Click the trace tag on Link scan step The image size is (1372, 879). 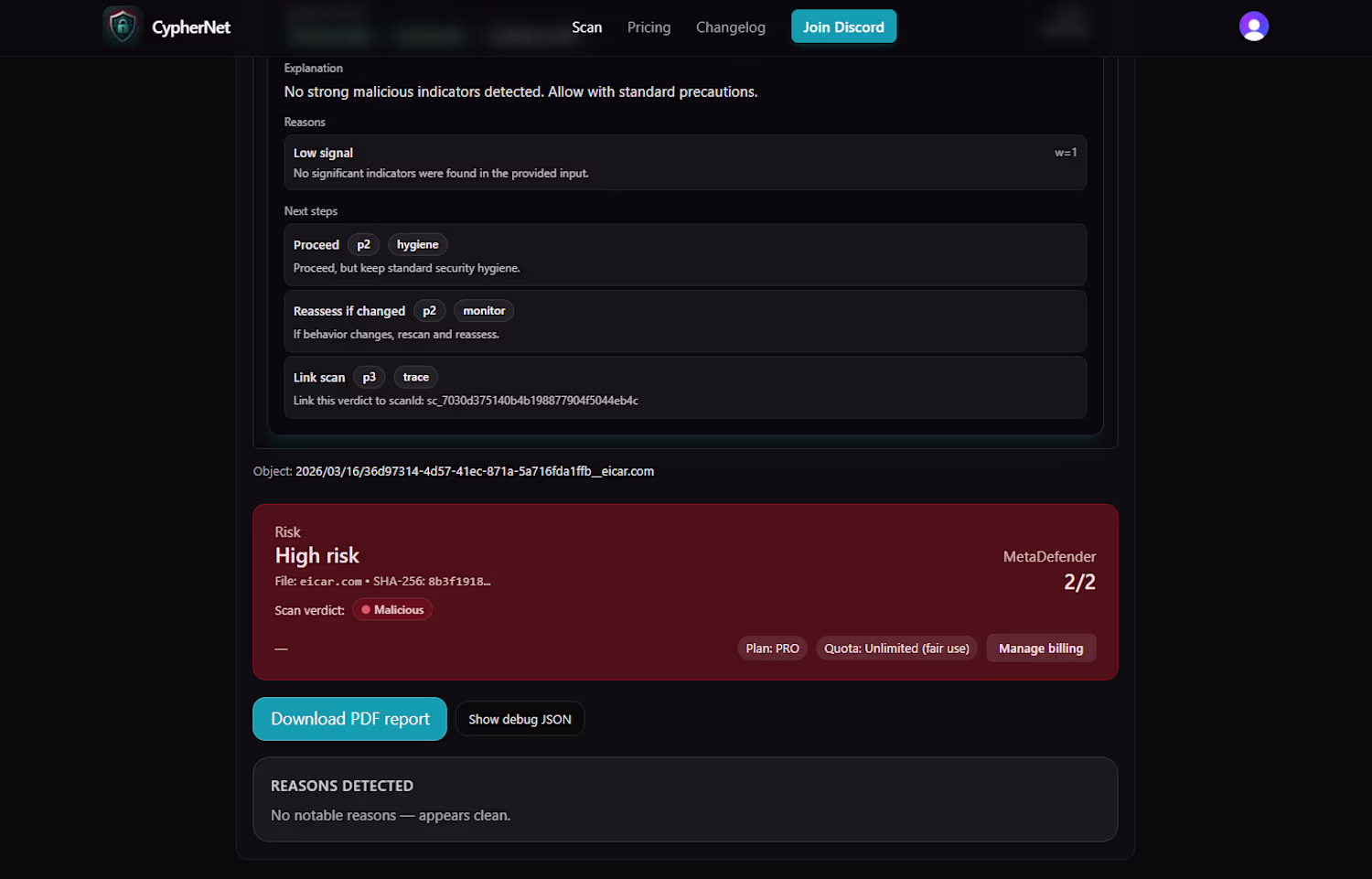click(416, 377)
